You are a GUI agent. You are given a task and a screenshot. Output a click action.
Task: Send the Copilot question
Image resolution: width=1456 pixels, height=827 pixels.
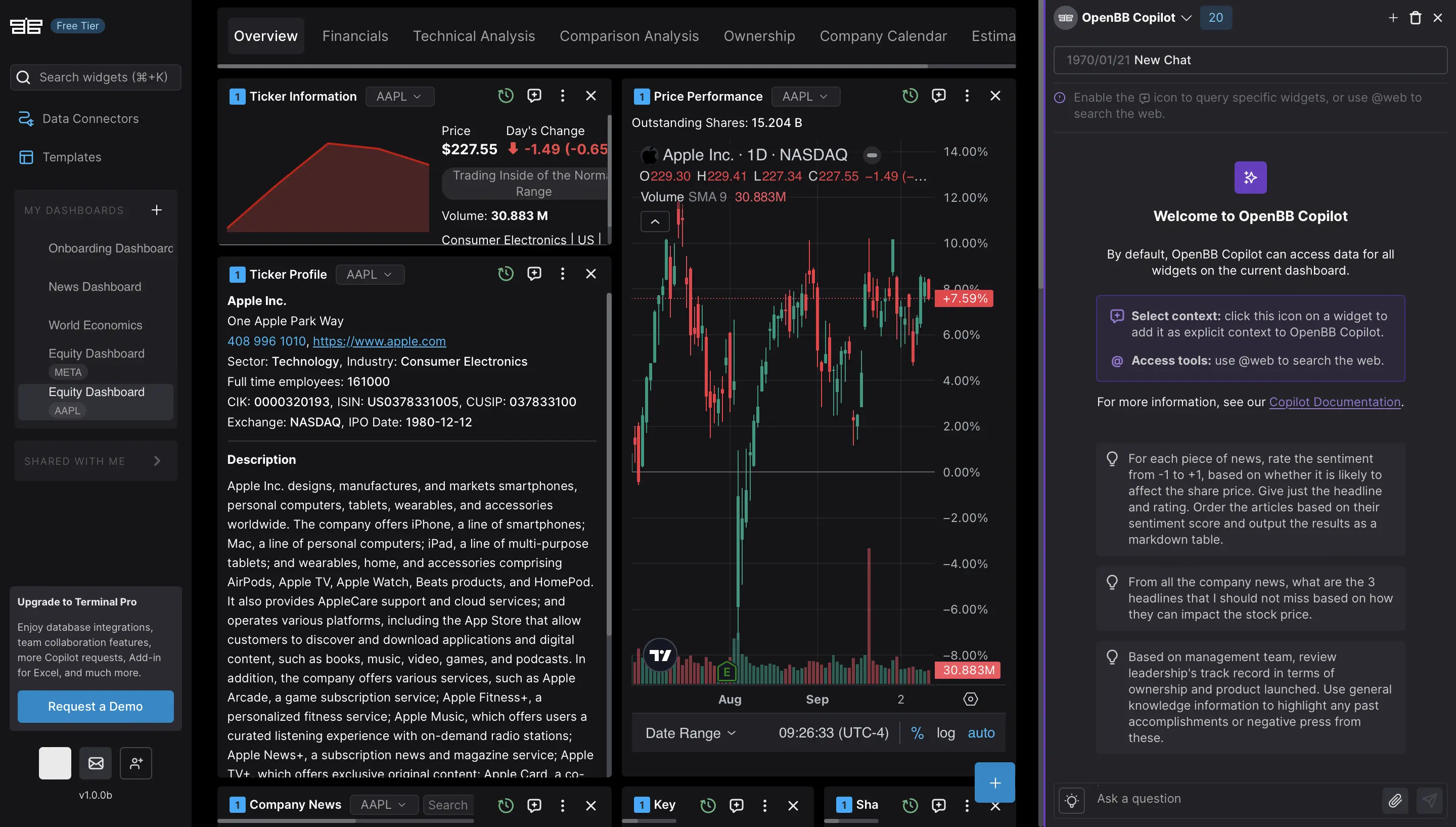[x=1429, y=800]
